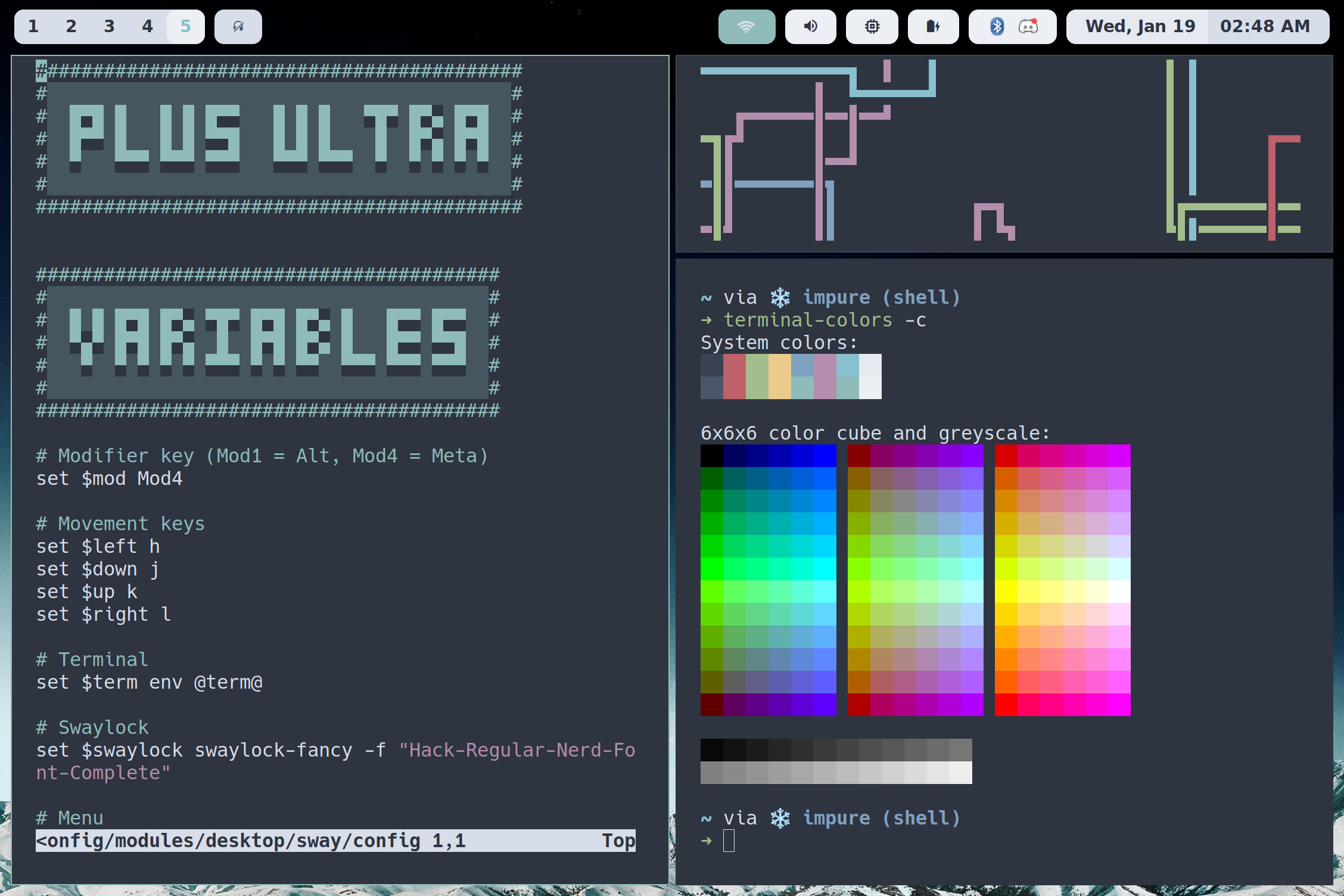Click the volume speaker icon
Viewport: 1344px width, 896px height.
click(x=810, y=26)
